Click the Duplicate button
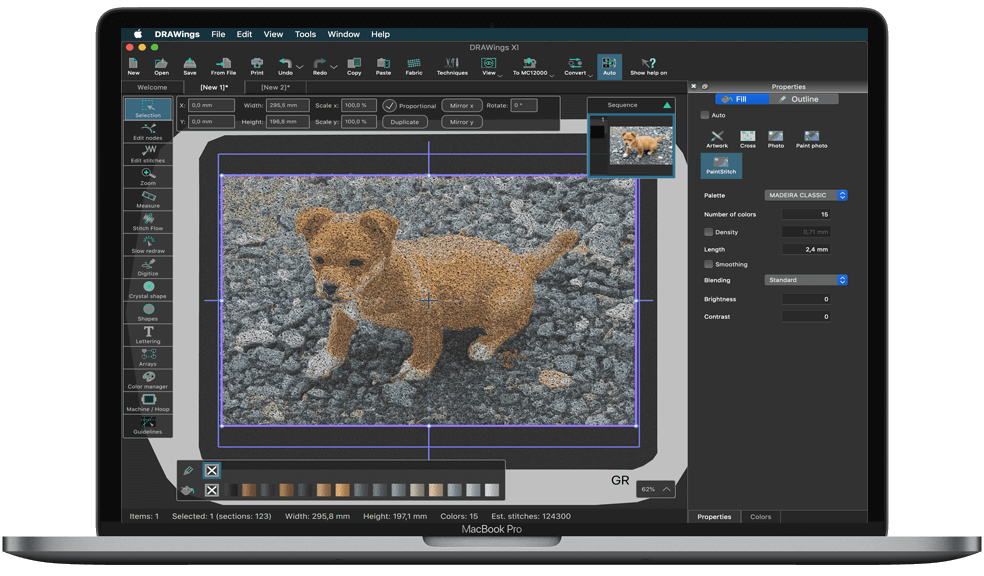 [404, 122]
